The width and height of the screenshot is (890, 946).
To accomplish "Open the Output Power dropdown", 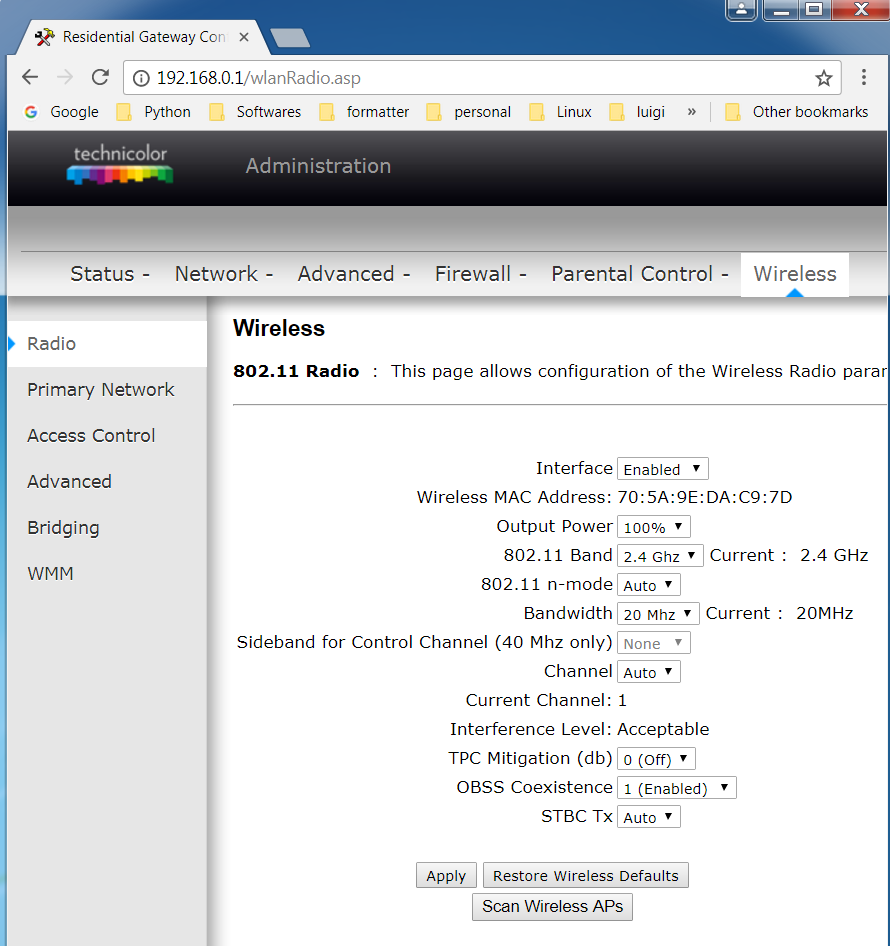I will coord(653,526).
